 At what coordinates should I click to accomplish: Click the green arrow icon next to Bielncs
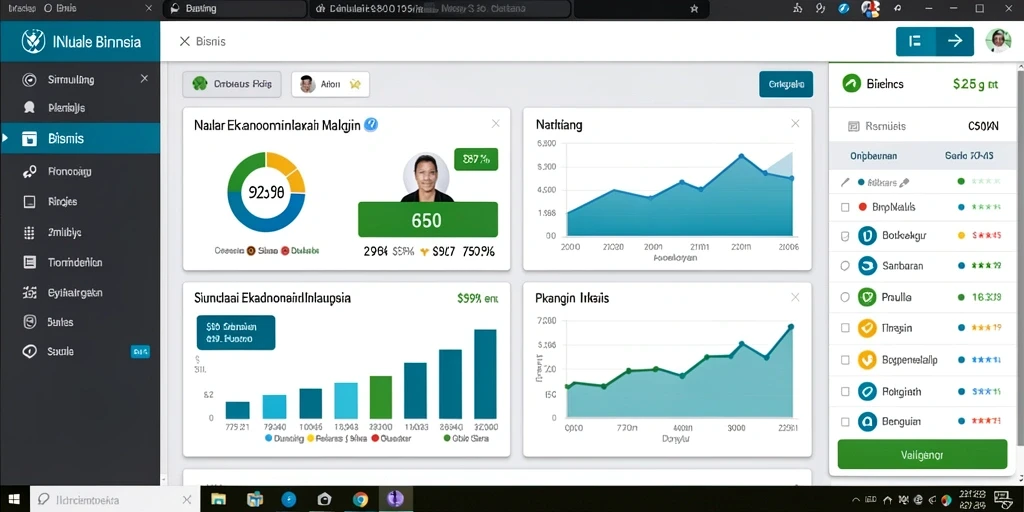coord(852,83)
